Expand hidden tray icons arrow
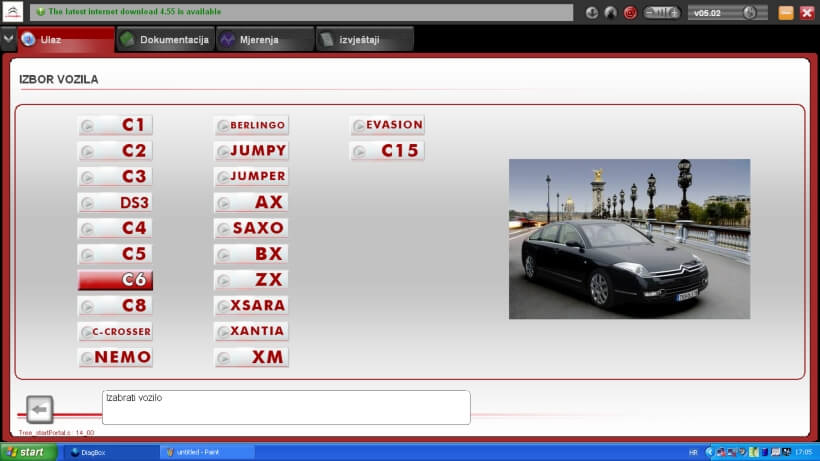This screenshot has height=461, width=820. pos(709,452)
